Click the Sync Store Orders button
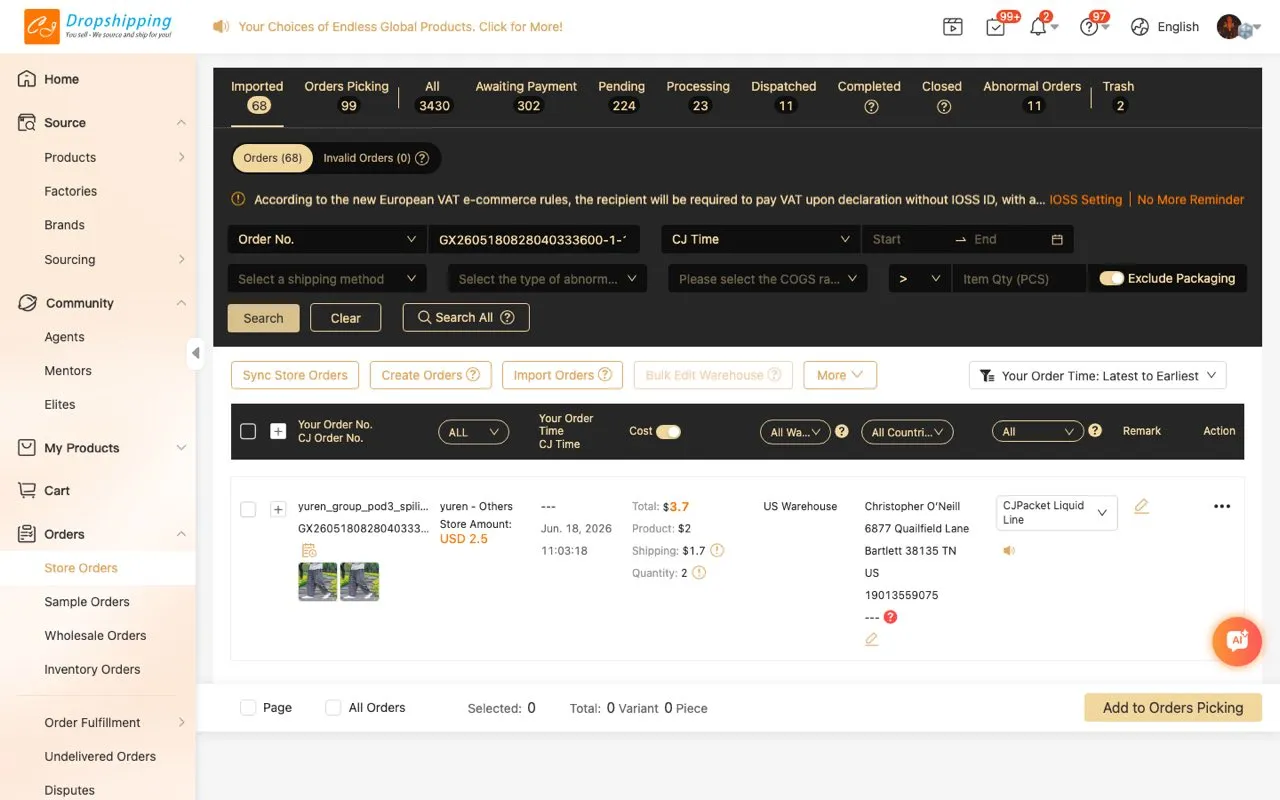Image resolution: width=1280 pixels, height=800 pixels. click(295, 375)
